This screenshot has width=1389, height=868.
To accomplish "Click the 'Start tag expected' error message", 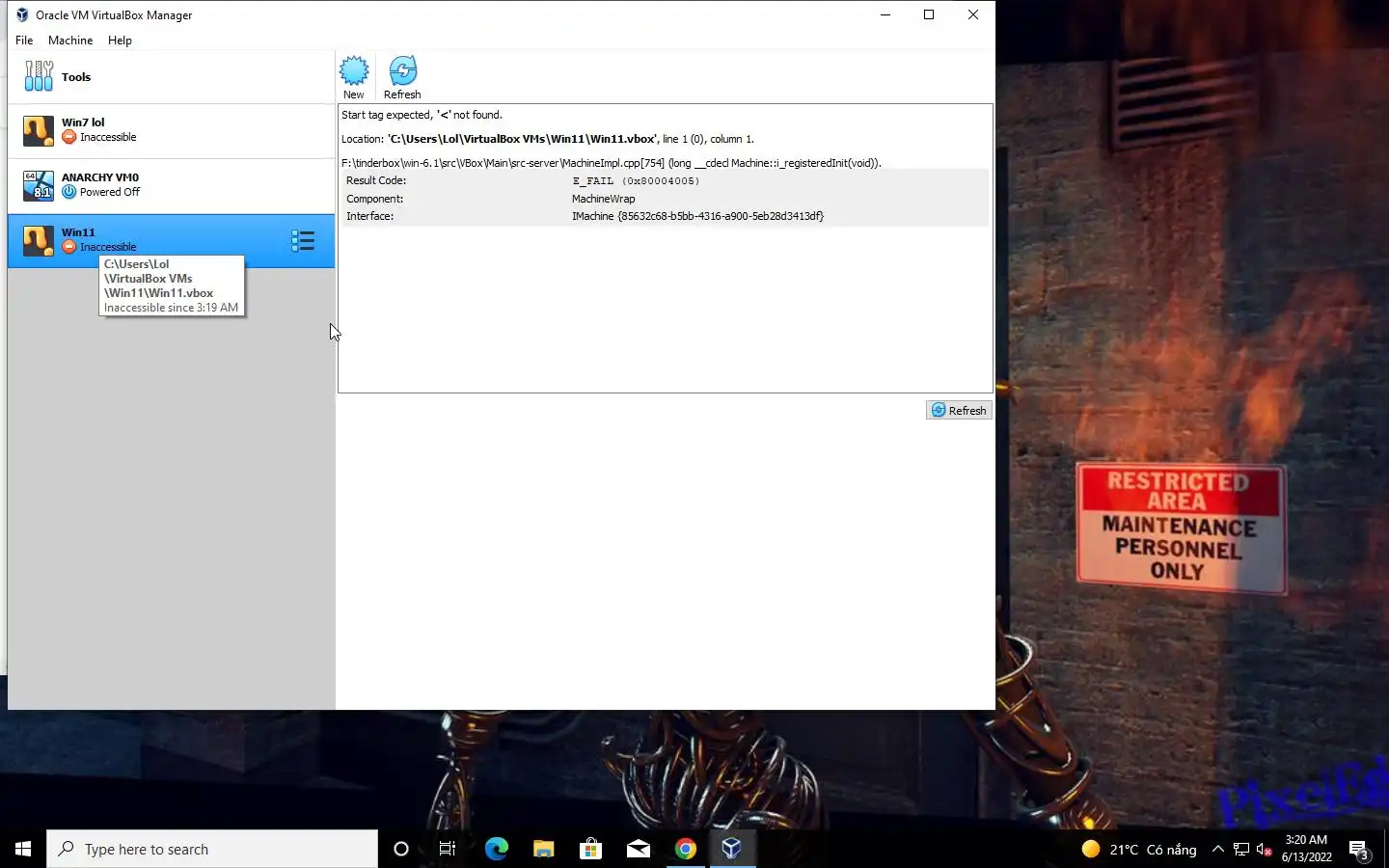I will coord(422,115).
